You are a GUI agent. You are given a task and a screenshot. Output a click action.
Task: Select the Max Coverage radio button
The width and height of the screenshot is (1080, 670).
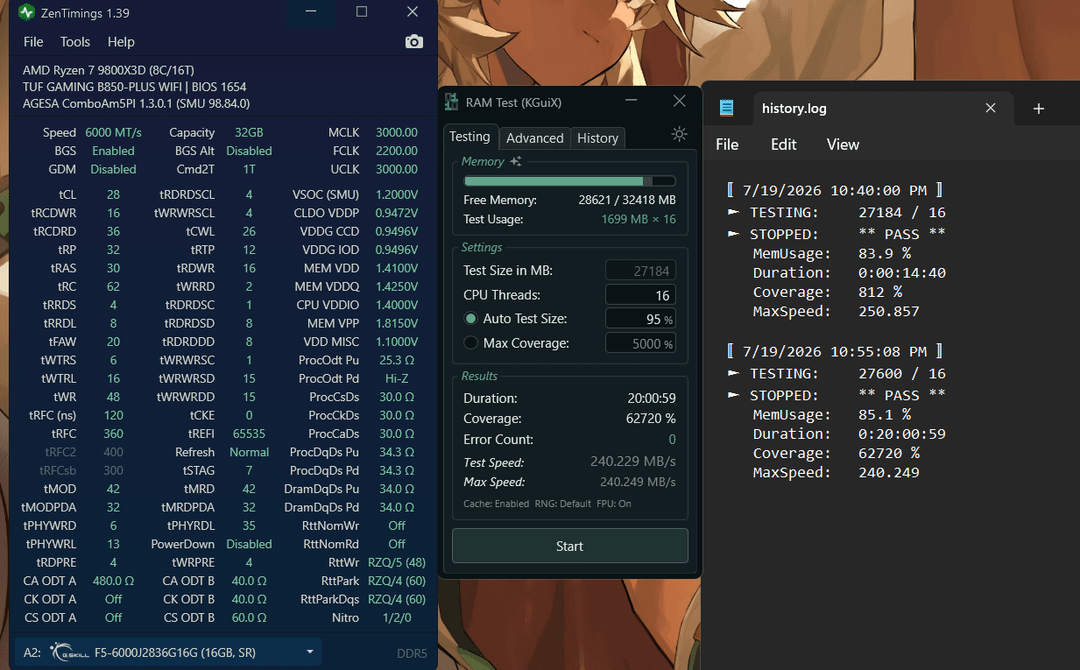pyautogui.click(x=470, y=343)
